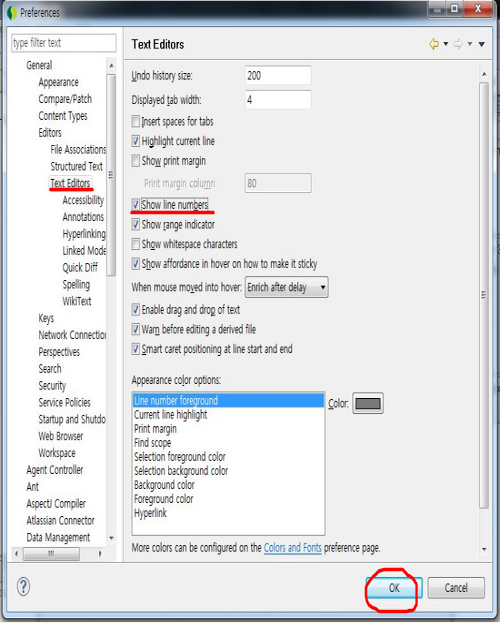This screenshot has height=623, width=500.
Task: Click the forward navigation arrow icon
Action: tap(458, 44)
